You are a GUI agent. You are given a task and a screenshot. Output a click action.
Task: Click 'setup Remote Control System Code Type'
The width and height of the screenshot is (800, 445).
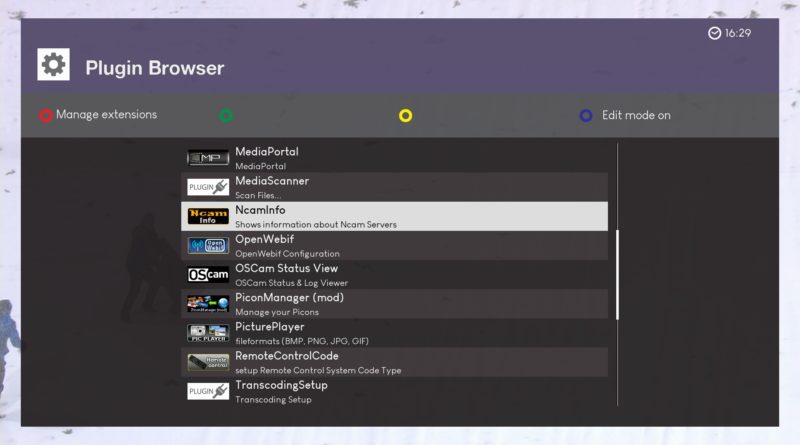point(318,370)
